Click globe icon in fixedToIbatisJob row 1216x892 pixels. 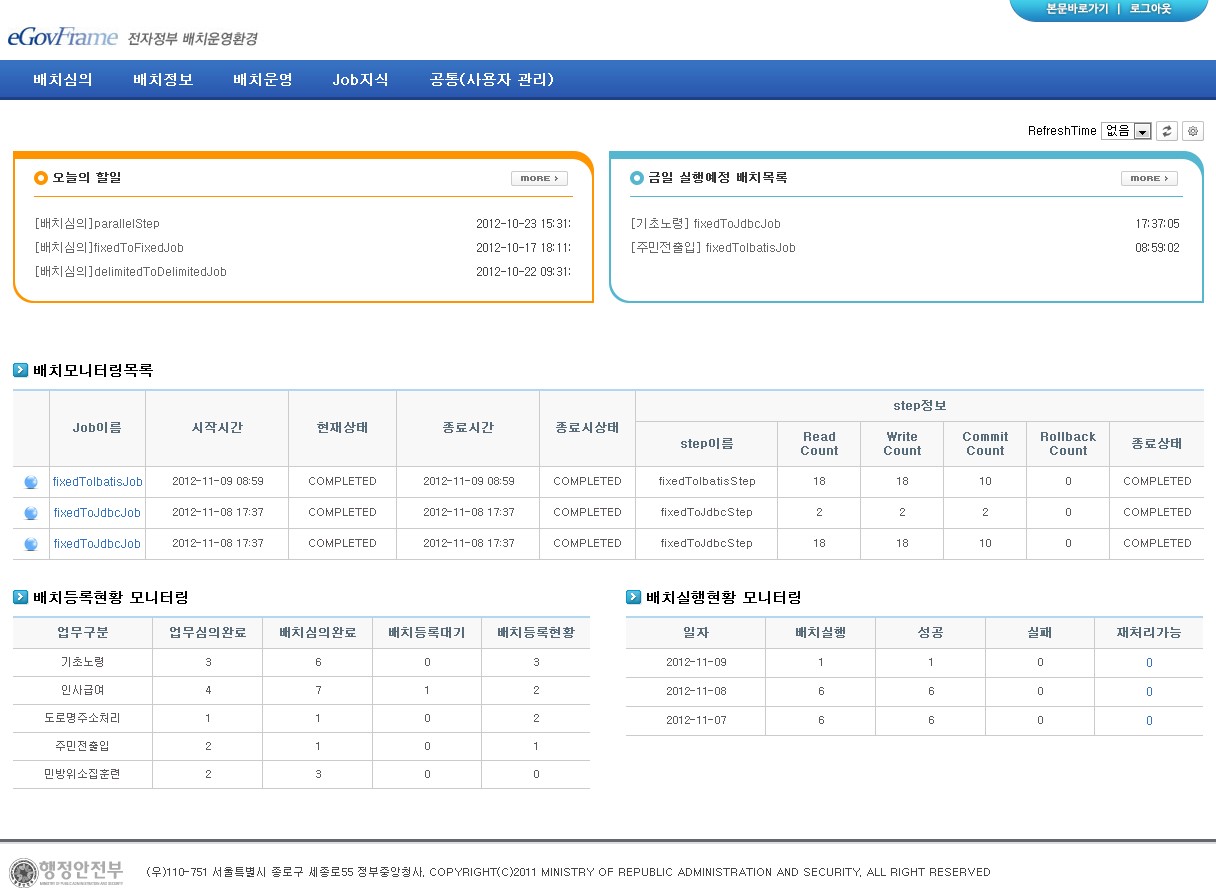(x=31, y=482)
